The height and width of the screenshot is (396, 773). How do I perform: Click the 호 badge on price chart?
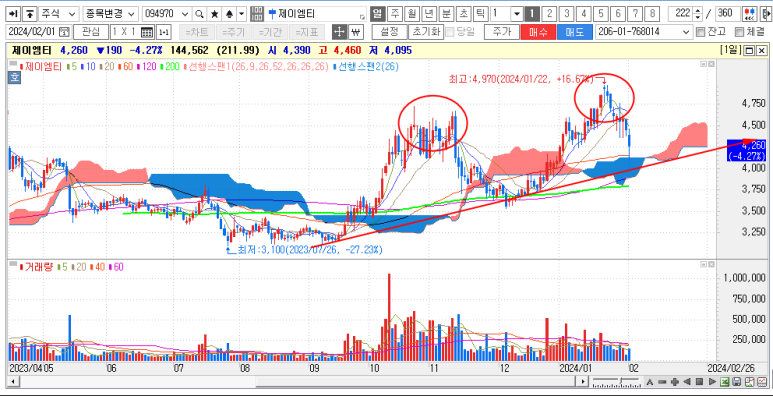[14, 77]
